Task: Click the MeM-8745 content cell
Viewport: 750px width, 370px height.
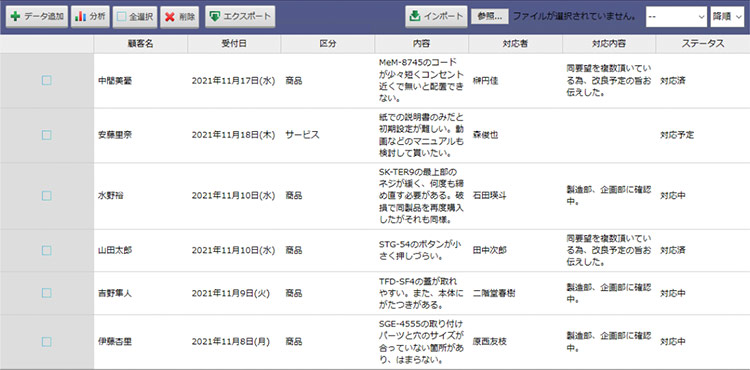Action: click(421, 81)
